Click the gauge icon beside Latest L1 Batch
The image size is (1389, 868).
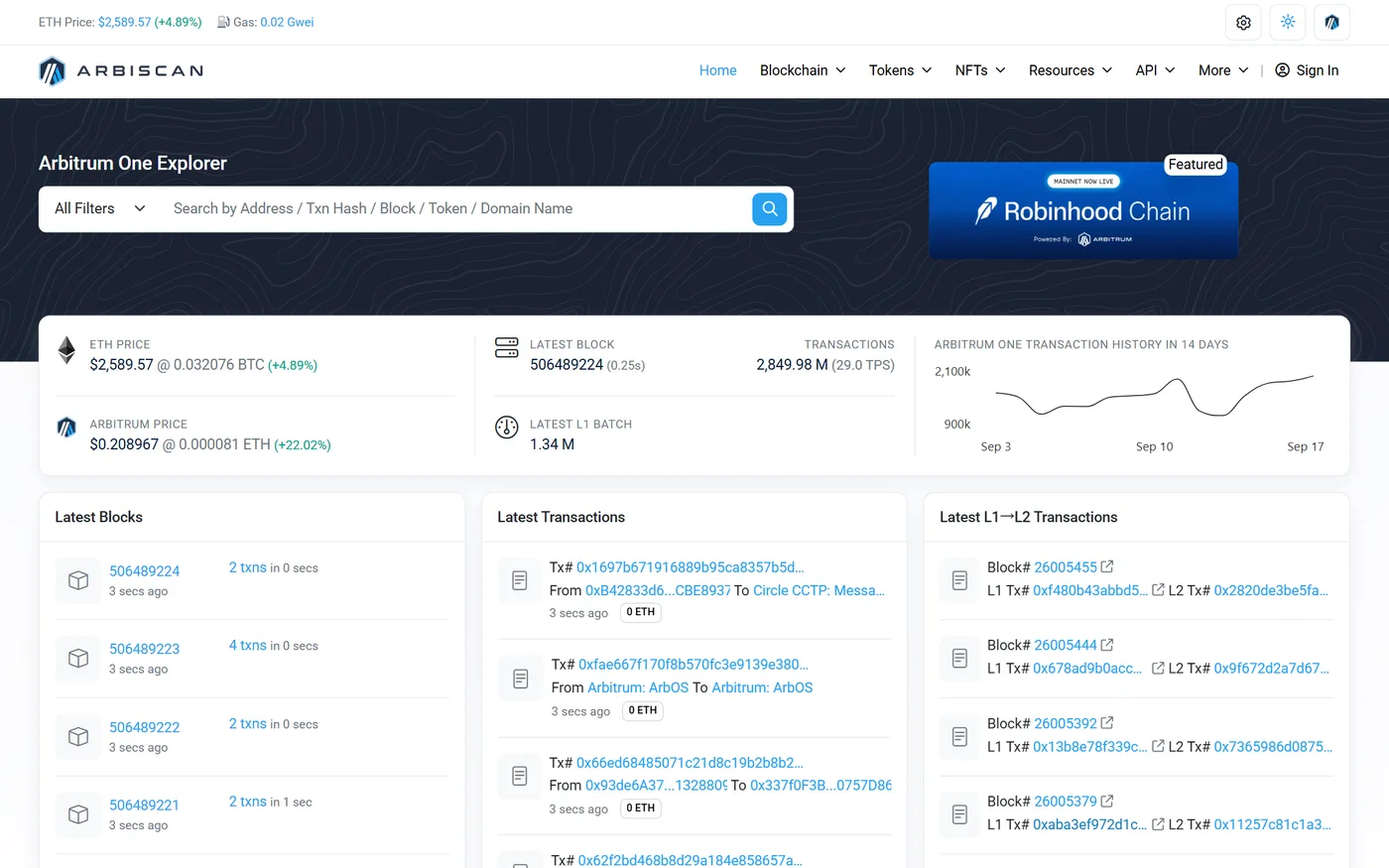tap(506, 428)
